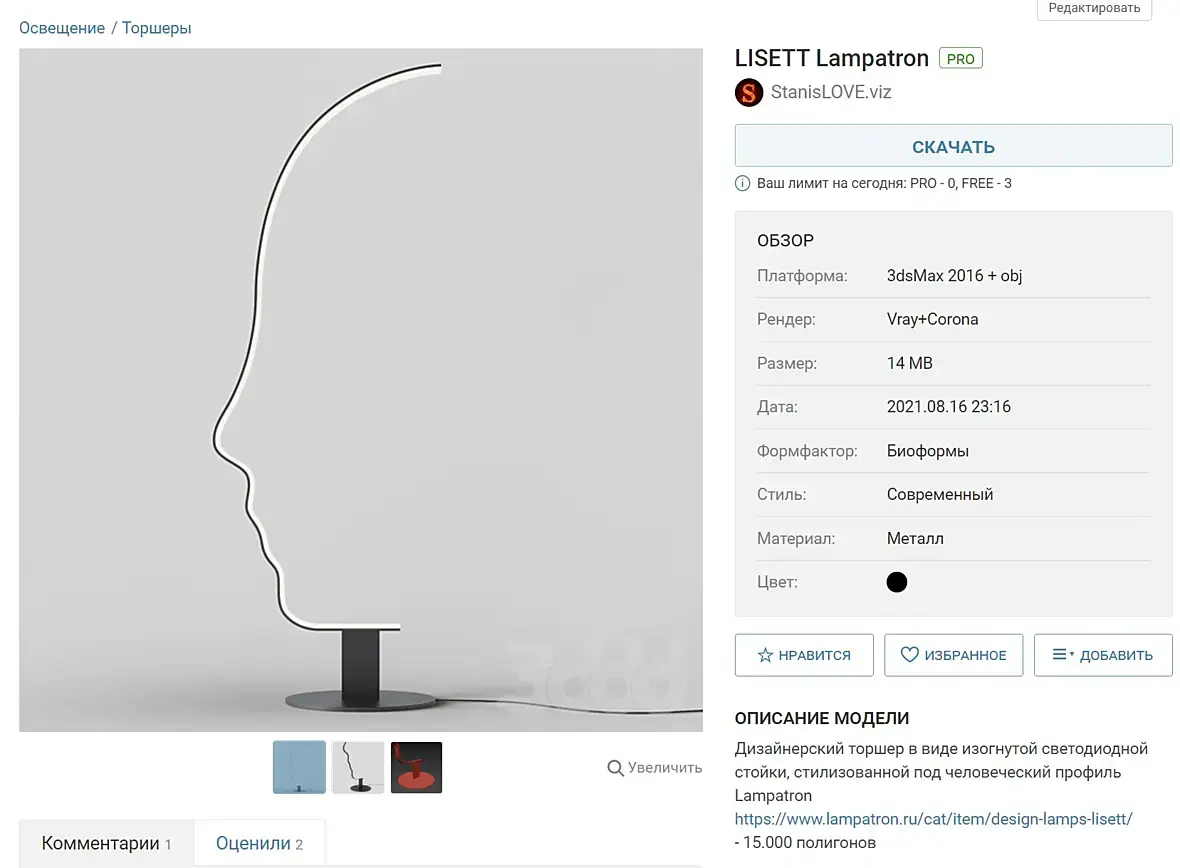Click the magnifier Увеличить icon

click(x=615, y=768)
